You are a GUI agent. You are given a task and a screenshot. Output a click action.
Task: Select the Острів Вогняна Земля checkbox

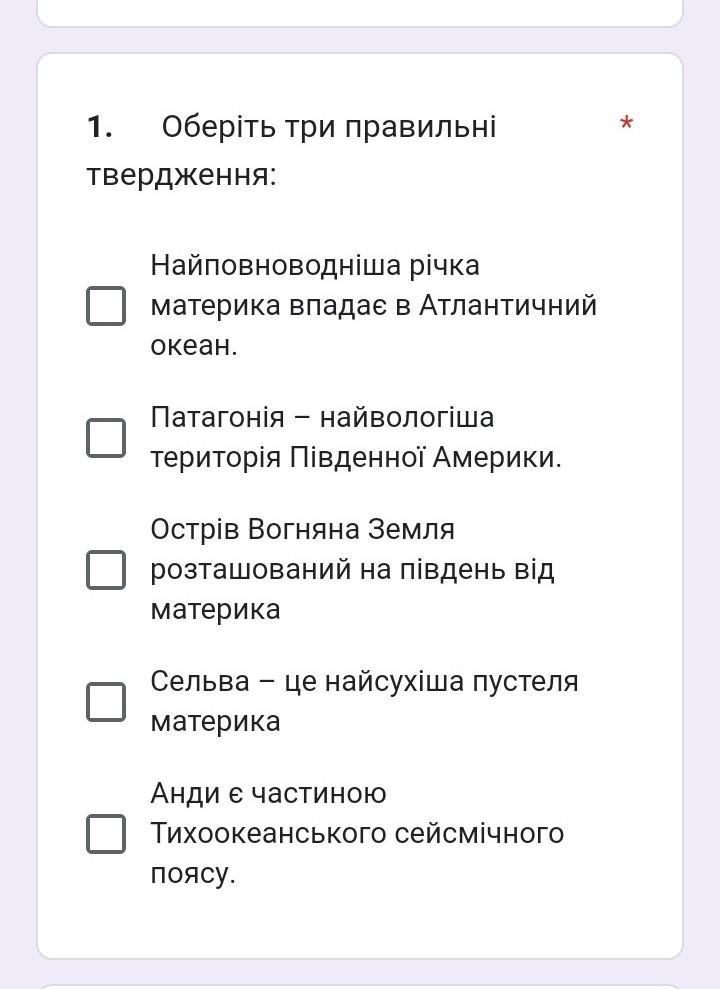pos(106,570)
